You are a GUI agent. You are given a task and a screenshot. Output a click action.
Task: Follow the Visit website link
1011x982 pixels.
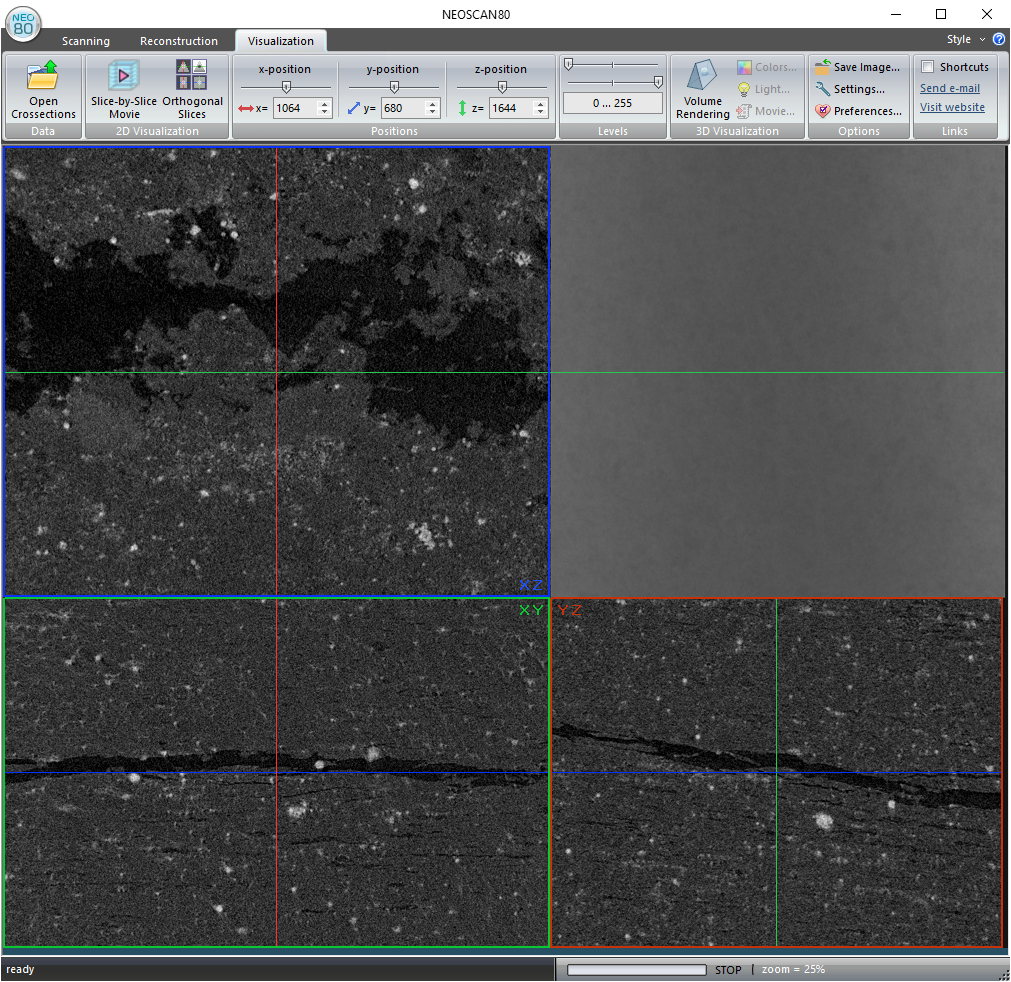tap(952, 107)
